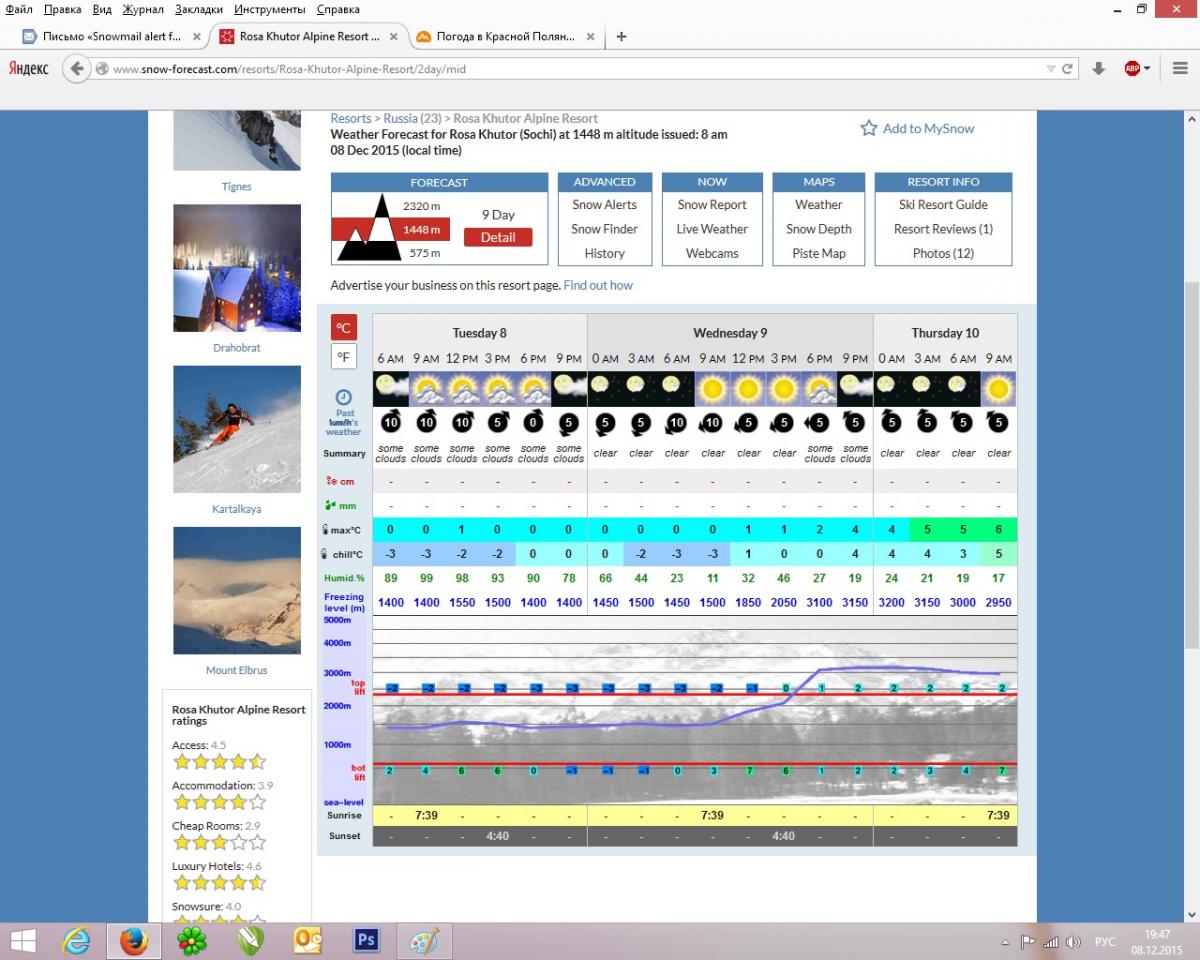Click the red Detail button
1200x960 pixels.
pyautogui.click(x=498, y=237)
